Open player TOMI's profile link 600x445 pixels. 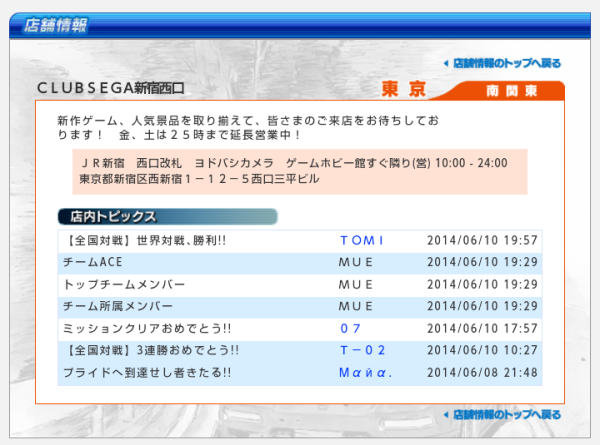[x=362, y=240]
